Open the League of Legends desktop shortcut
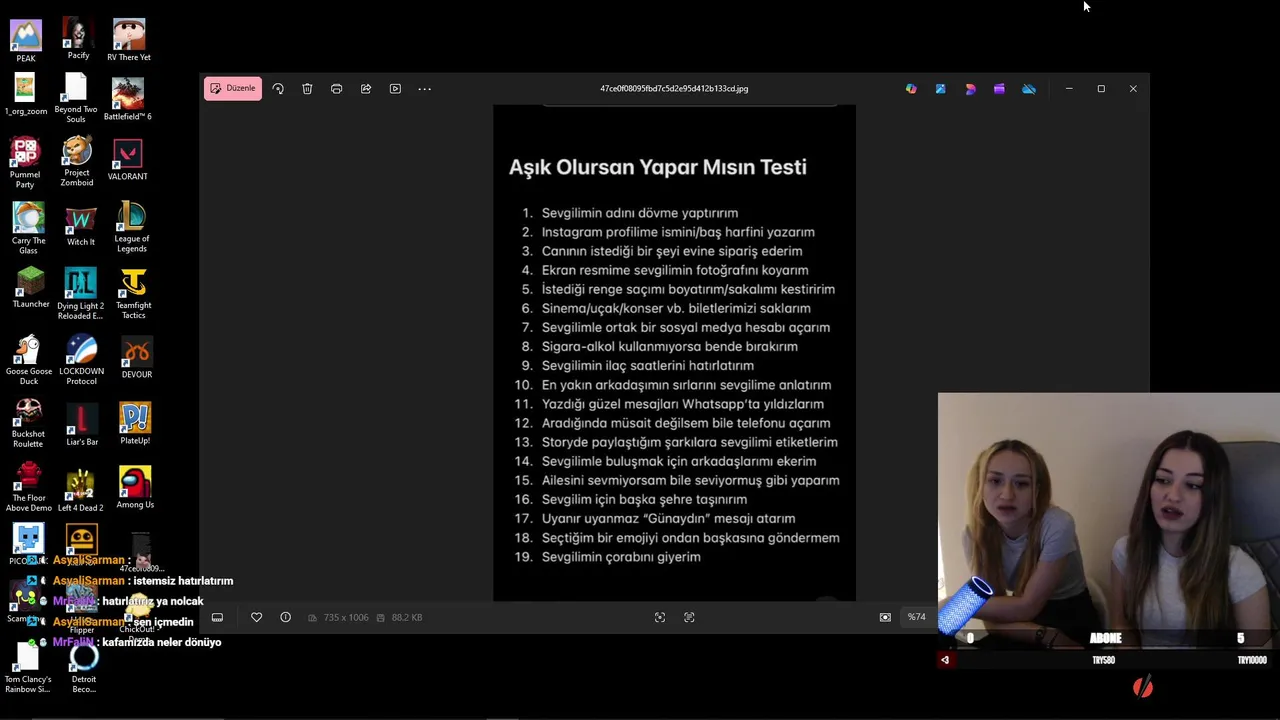This screenshot has width=1280, height=720. click(132, 227)
